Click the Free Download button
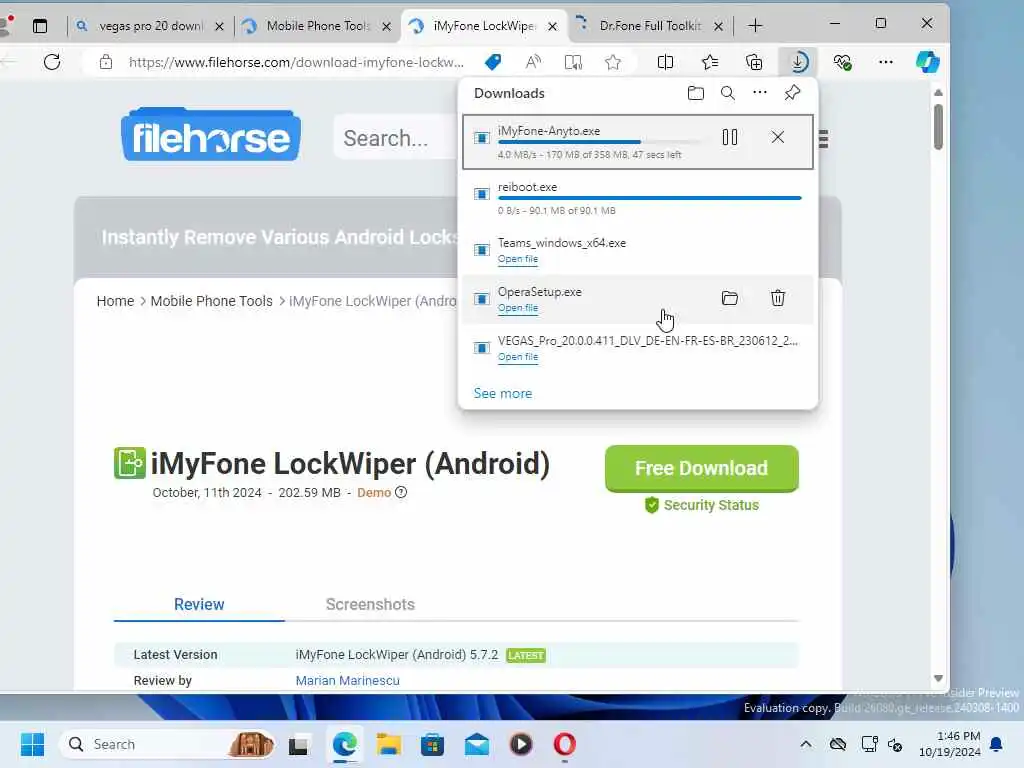The height and width of the screenshot is (768, 1024). (701, 468)
